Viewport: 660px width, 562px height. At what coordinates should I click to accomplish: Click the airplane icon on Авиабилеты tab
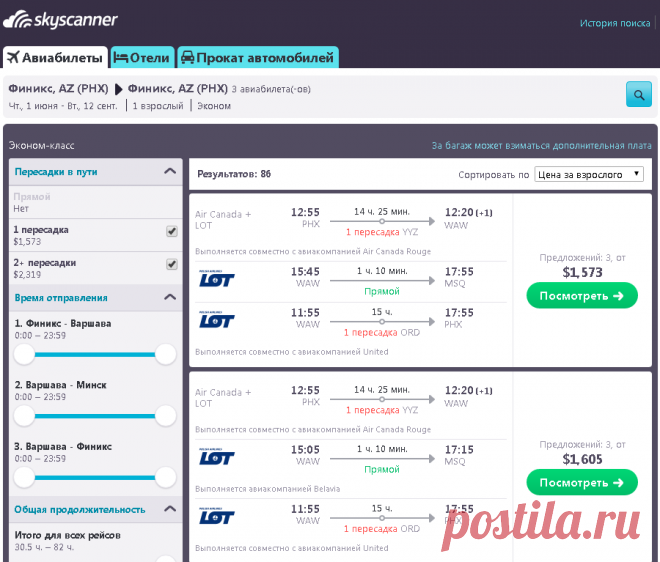pos(14,57)
